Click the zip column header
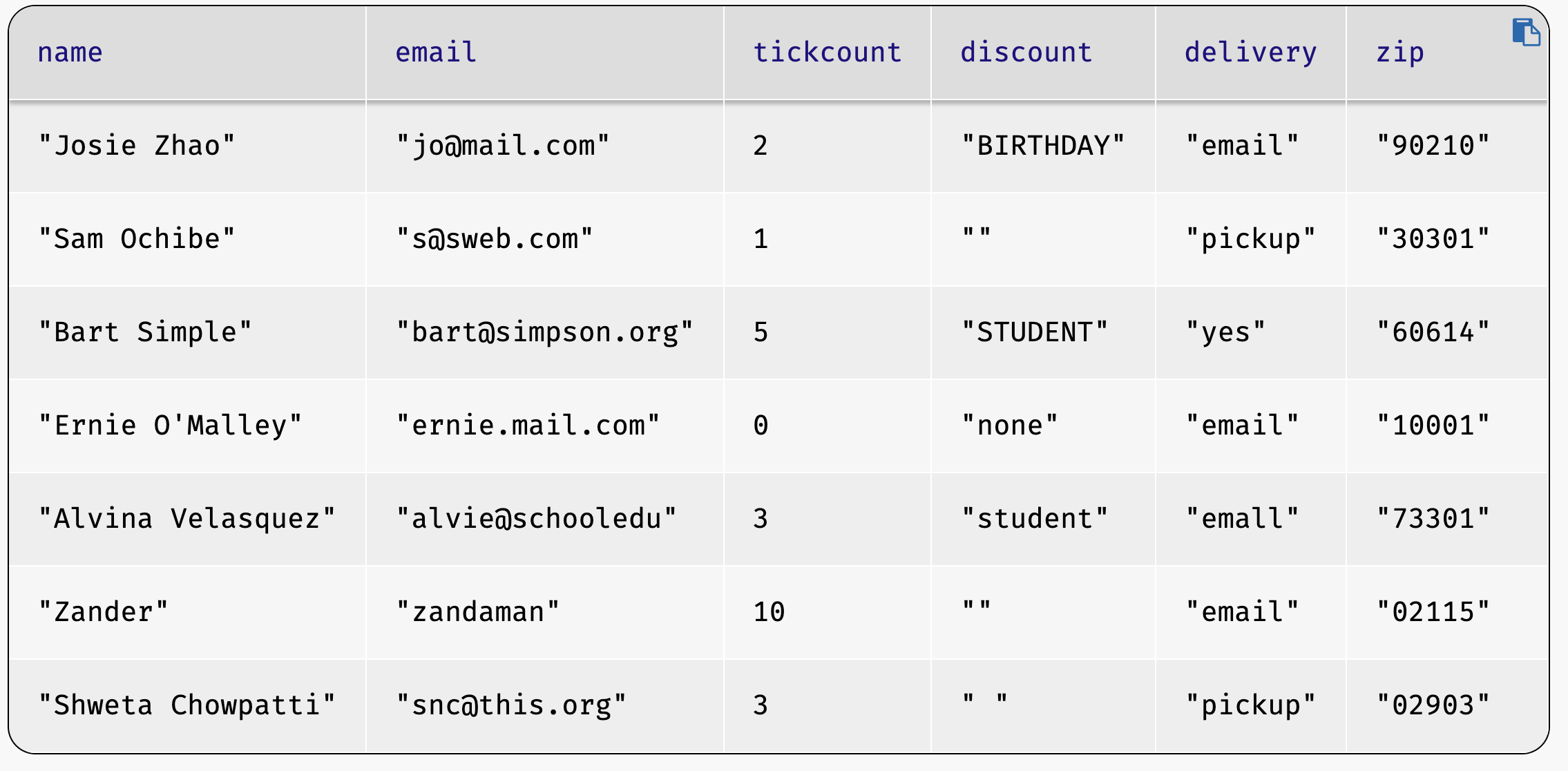The width and height of the screenshot is (1568, 771). pos(1447,53)
